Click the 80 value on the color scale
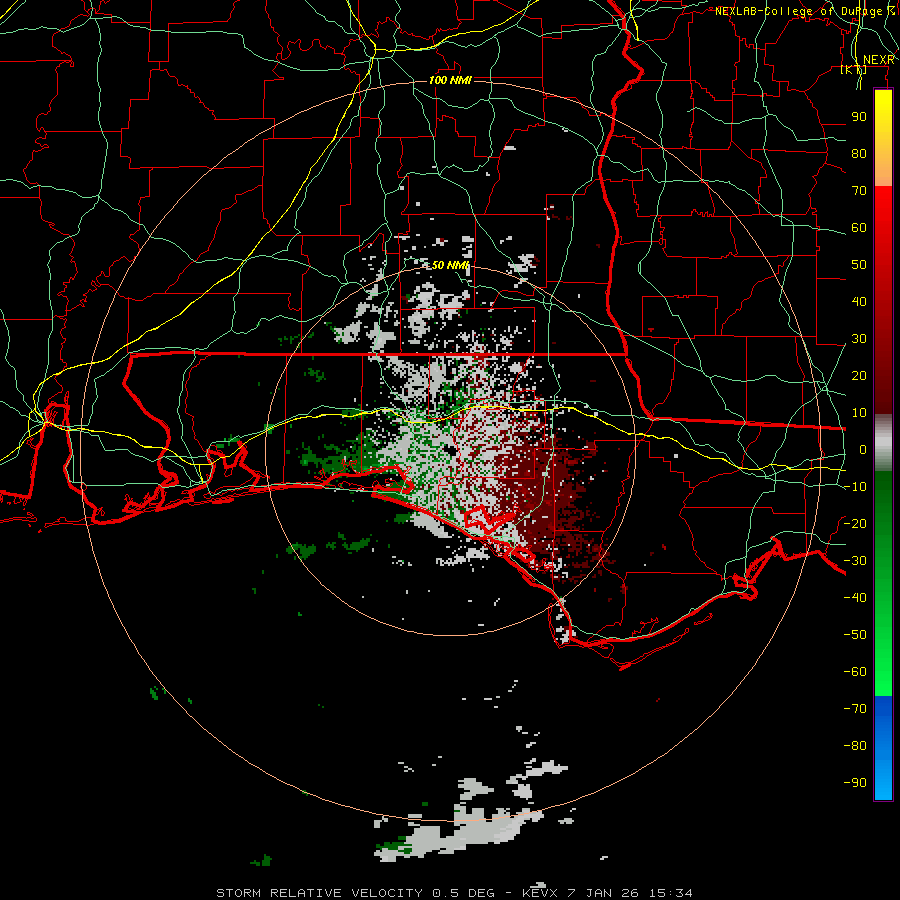Viewport: 900px width, 900px height. [x=859, y=154]
